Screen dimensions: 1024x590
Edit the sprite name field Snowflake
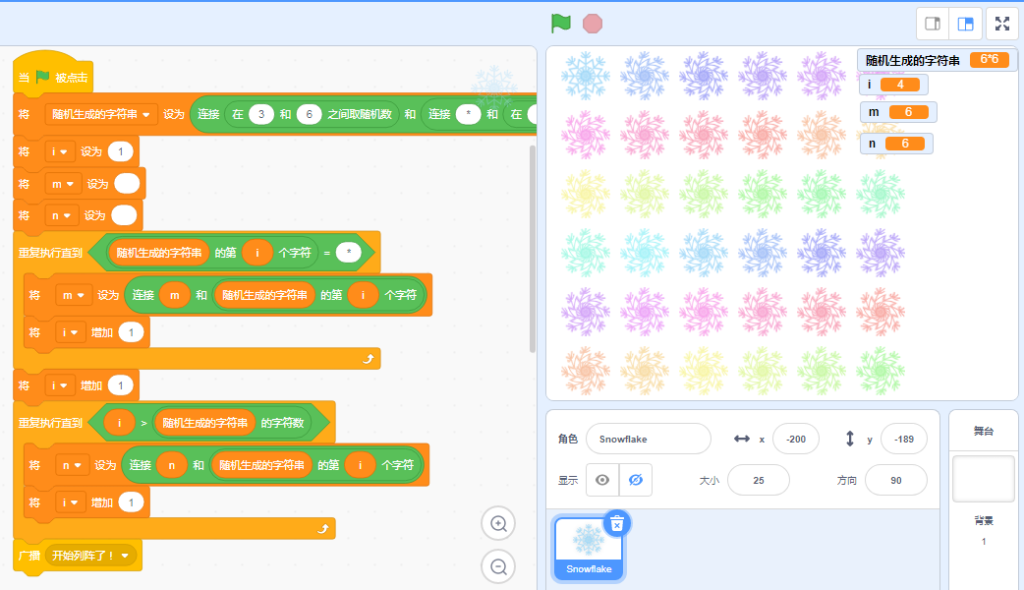point(648,439)
